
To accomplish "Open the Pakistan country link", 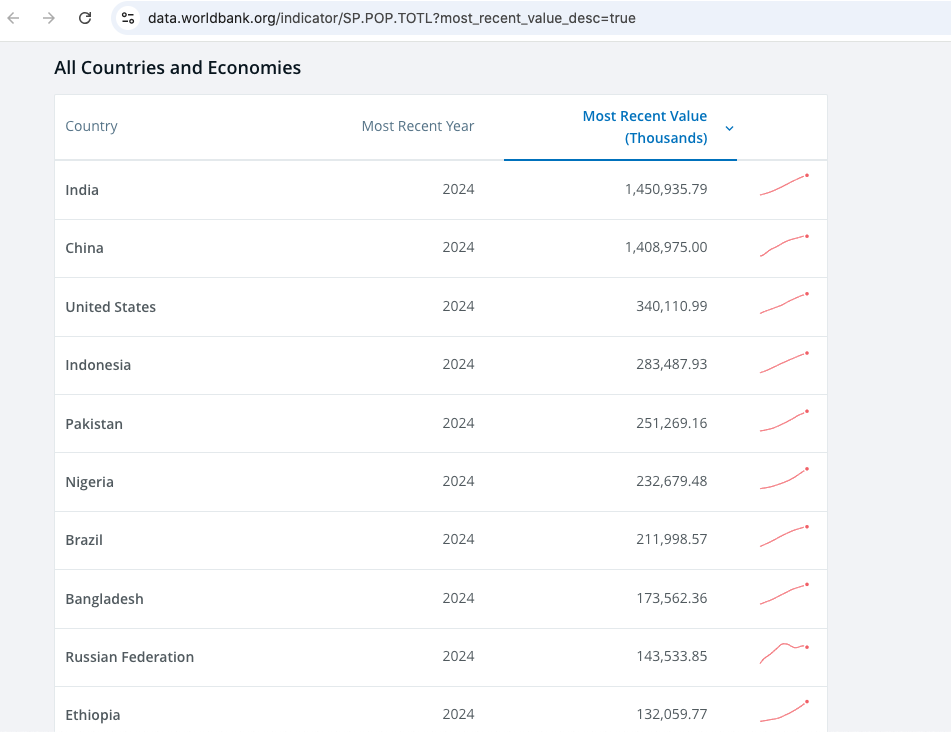I will tap(94, 424).
